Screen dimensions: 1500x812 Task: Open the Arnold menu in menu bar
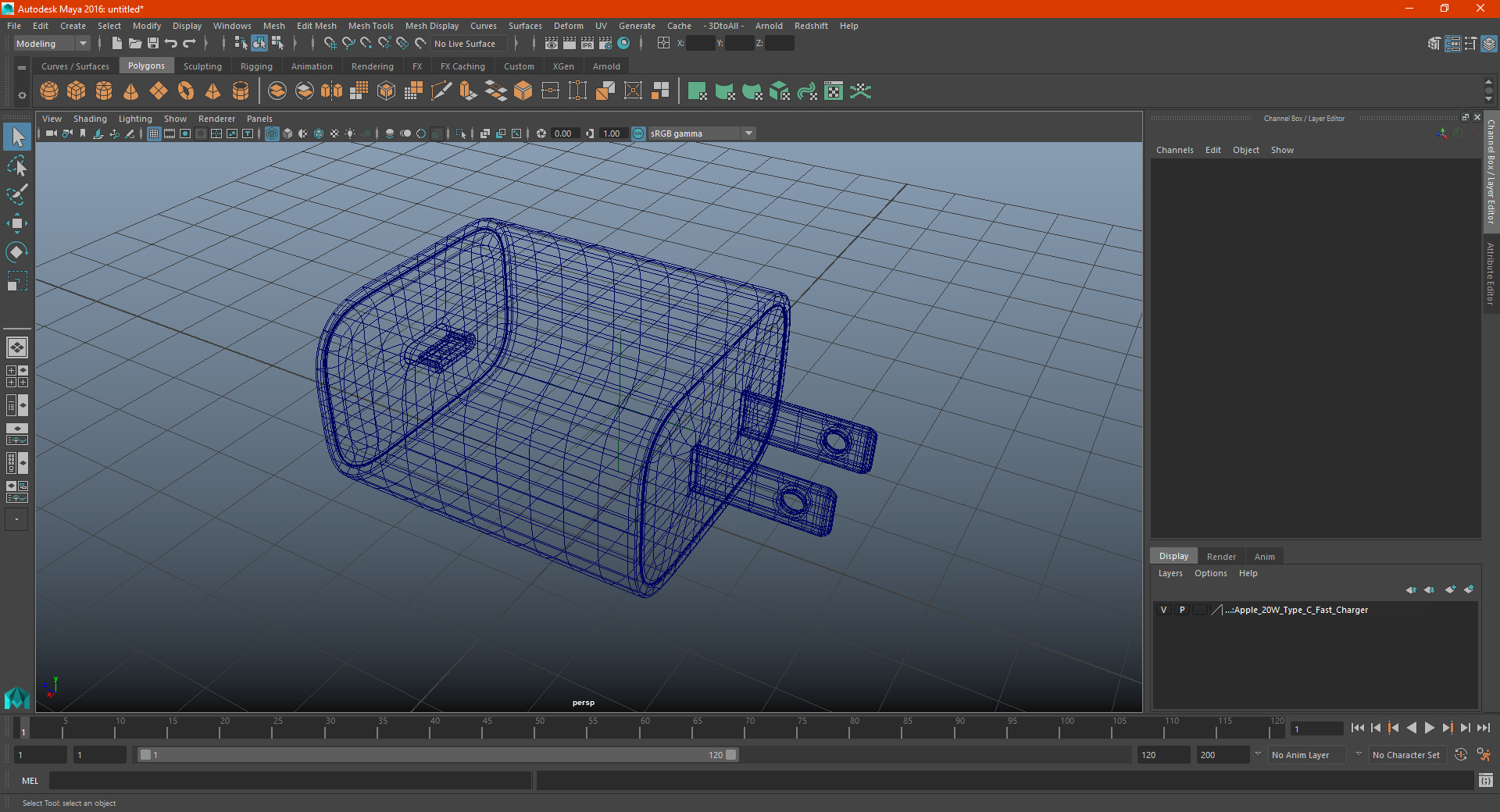(x=769, y=26)
